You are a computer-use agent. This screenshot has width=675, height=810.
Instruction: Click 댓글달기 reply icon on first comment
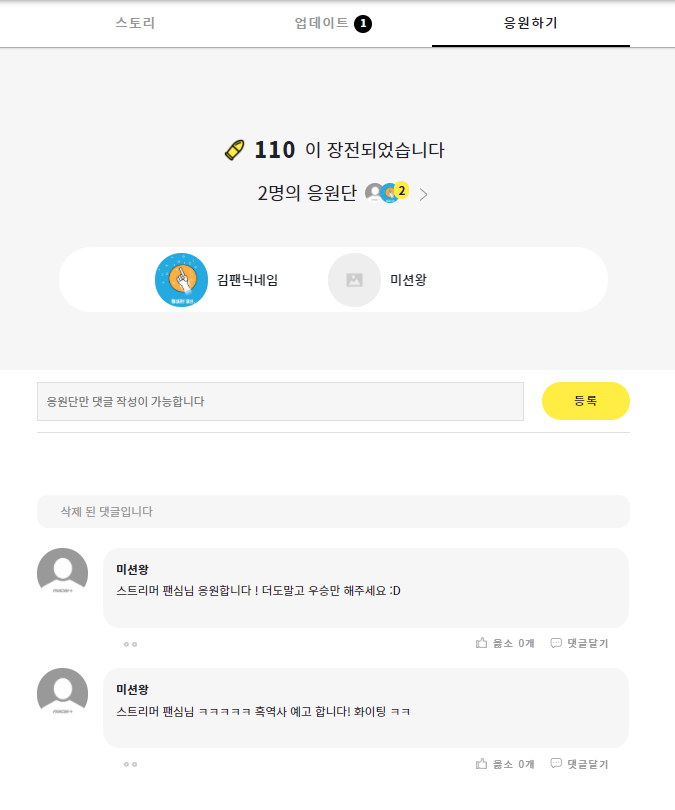point(556,643)
